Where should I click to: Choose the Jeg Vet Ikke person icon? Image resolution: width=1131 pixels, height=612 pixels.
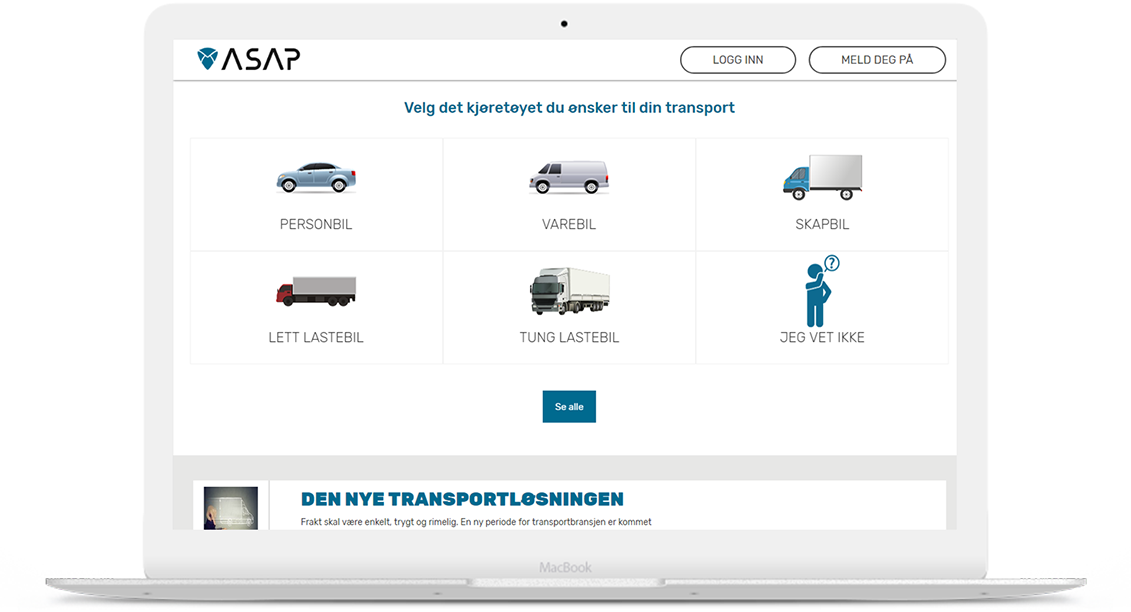(818, 292)
